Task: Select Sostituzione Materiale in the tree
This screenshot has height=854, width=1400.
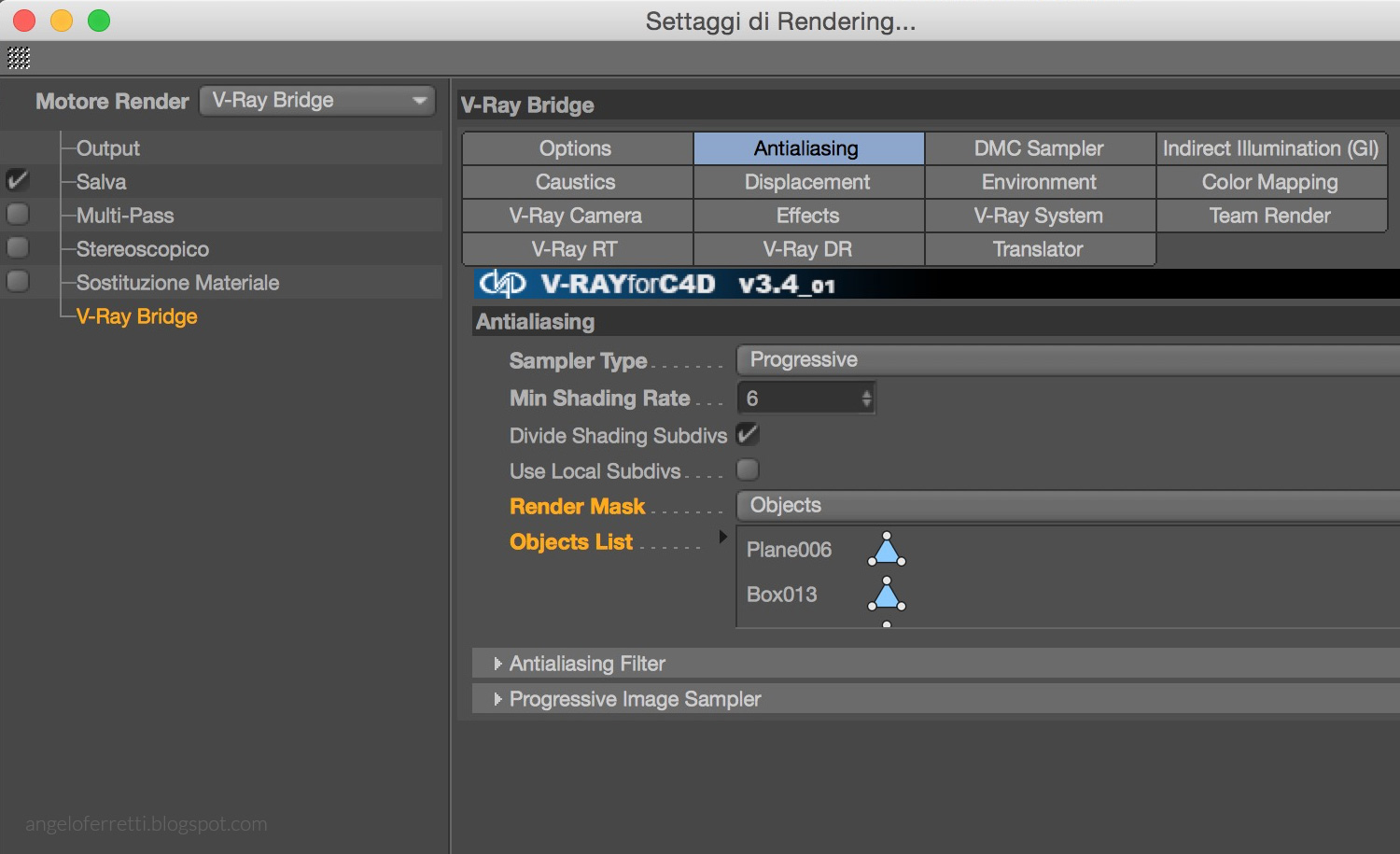Action: coord(177,283)
